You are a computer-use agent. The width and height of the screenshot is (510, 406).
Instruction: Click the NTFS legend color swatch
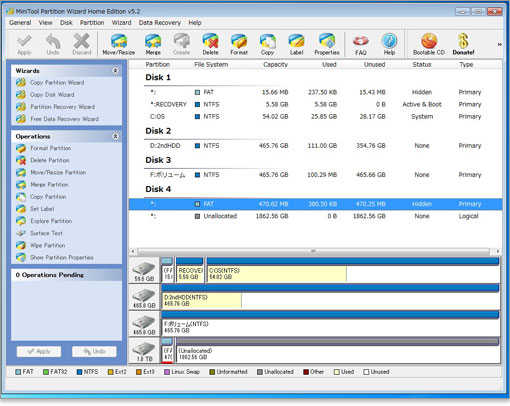(79, 372)
